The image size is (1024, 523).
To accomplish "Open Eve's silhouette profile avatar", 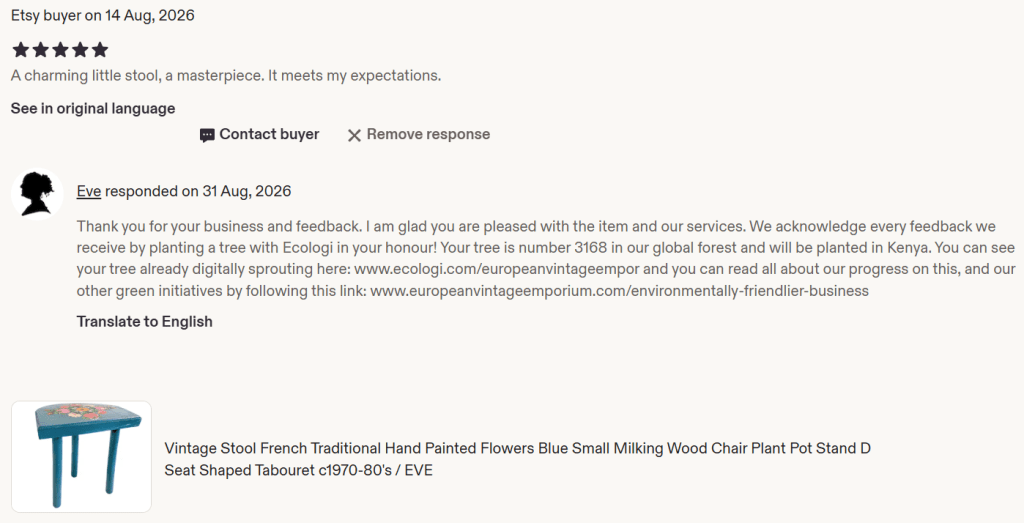I will [37, 194].
